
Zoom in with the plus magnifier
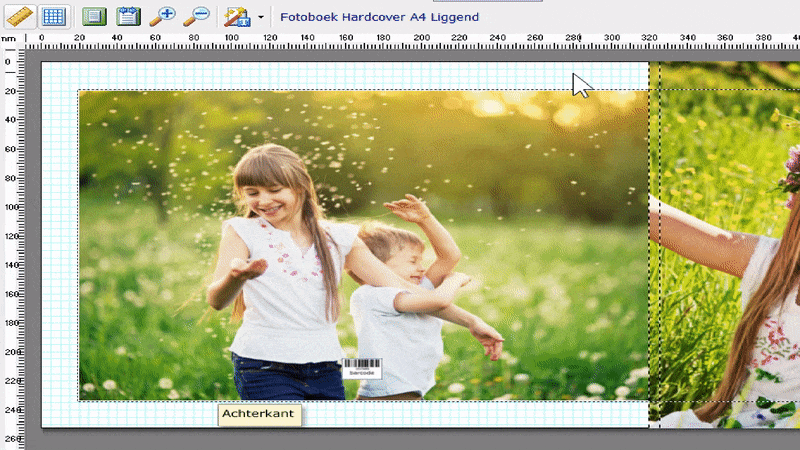(x=163, y=16)
